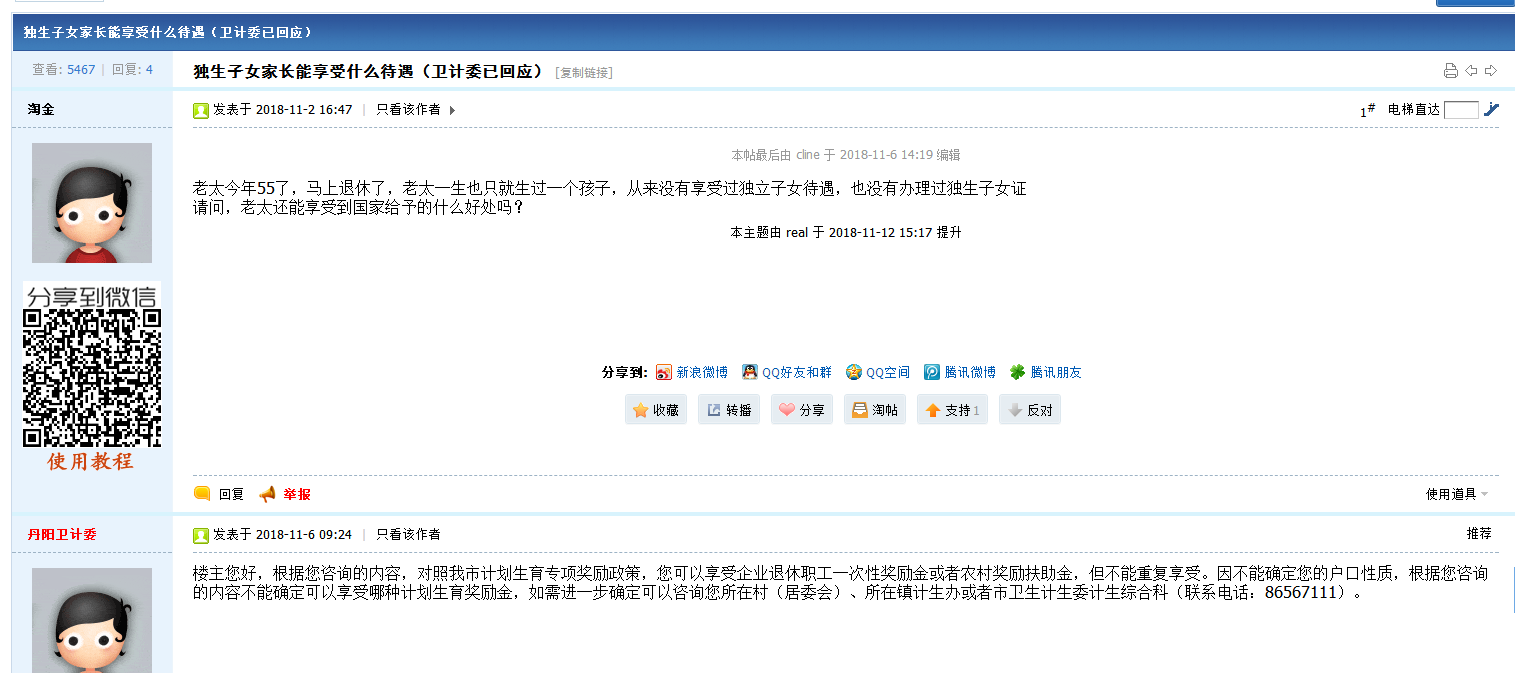Viewport: 1515px width, 673px height.
Task: Open 淘金 user profile name
Action: click(41, 109)
